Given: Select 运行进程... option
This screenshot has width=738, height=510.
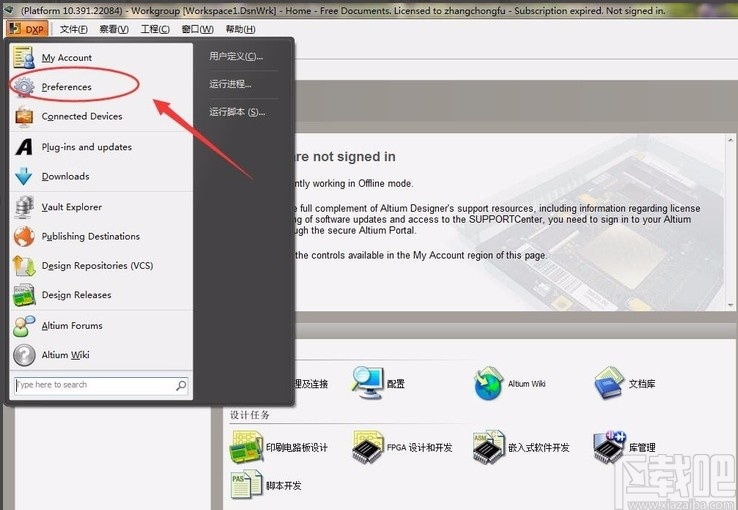Looking at the screenshot, I should [231, 84].
